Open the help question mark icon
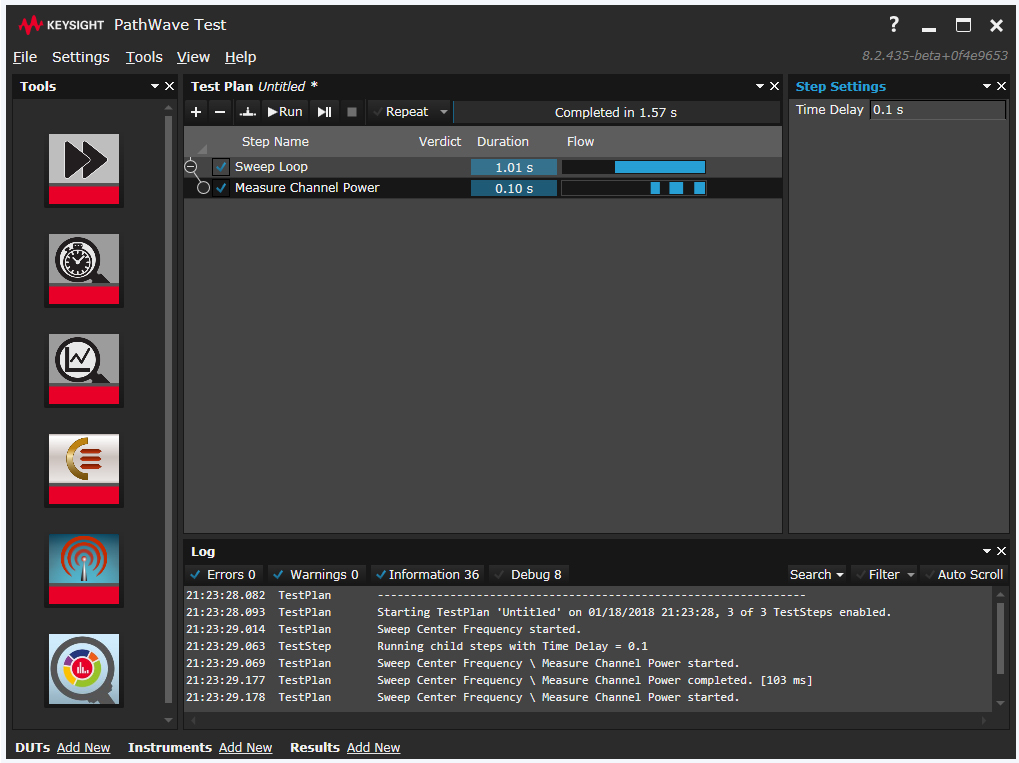Screen dimensions: 1019x763 point(894,25)
